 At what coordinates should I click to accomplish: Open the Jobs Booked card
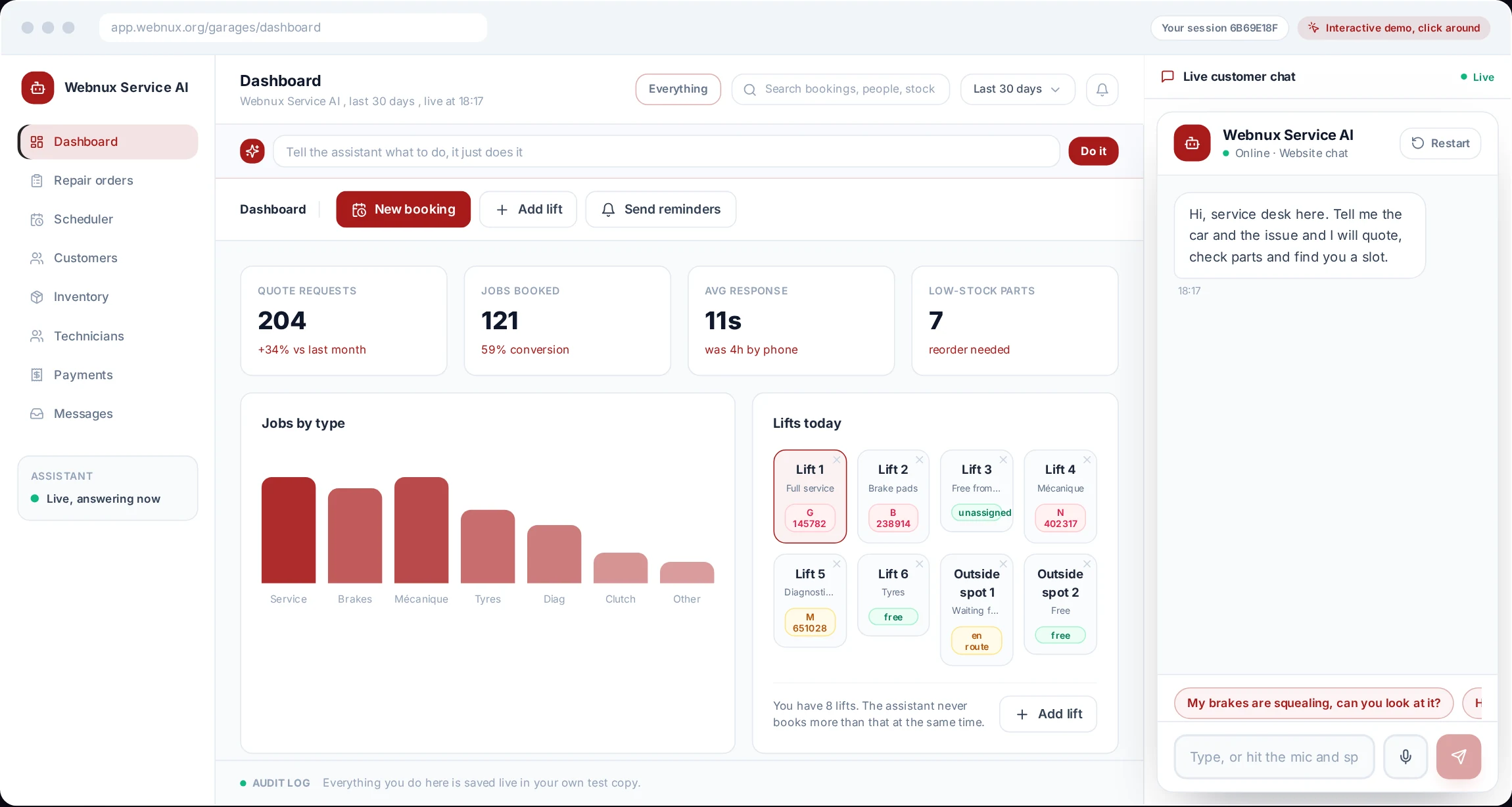pyautogui.click(x=567, y=321)
